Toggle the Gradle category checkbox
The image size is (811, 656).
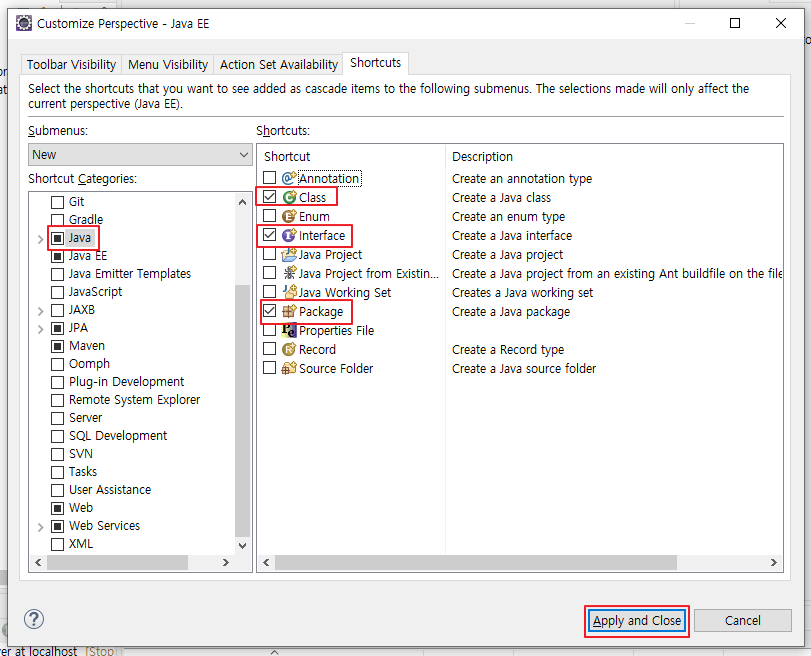[57, 220]
